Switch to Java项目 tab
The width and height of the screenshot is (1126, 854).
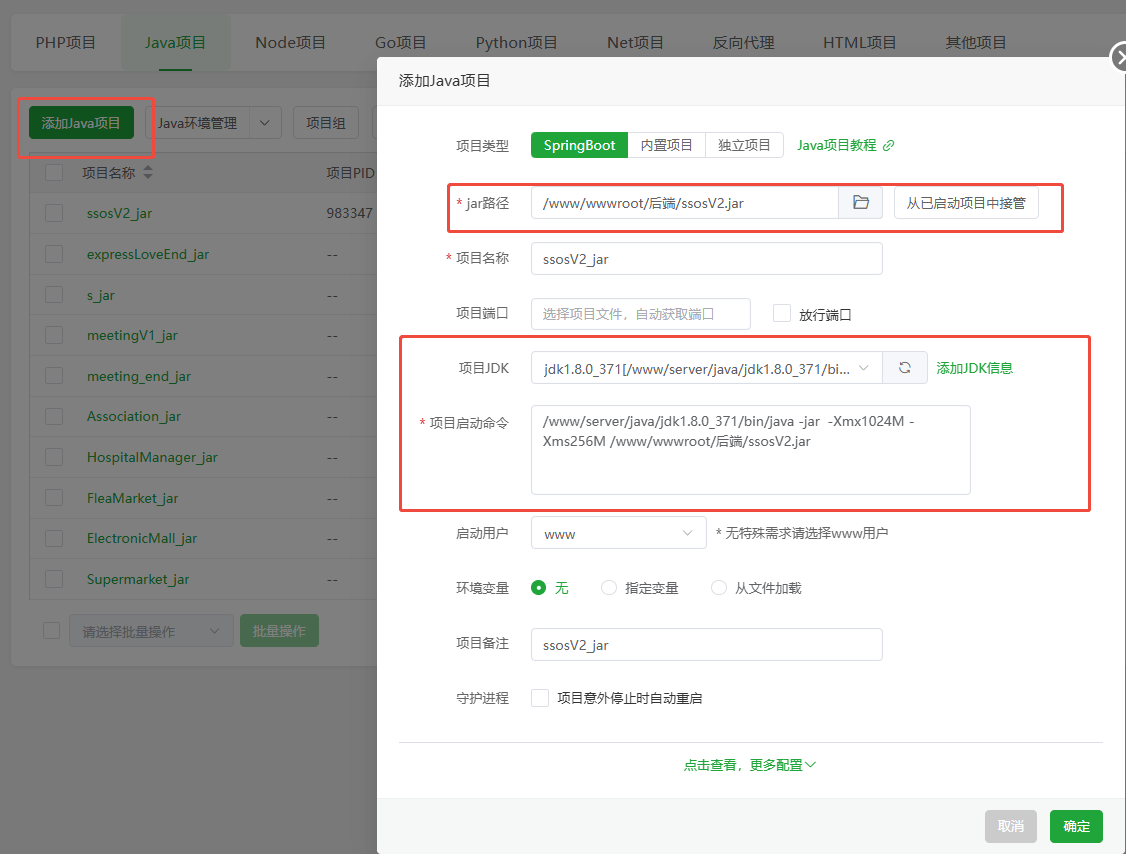tap(175, 42)
